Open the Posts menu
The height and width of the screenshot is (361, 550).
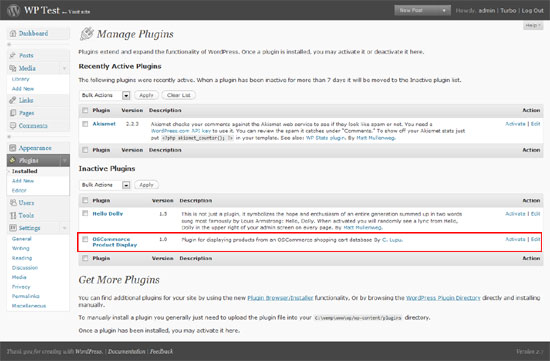click(26, 55)
